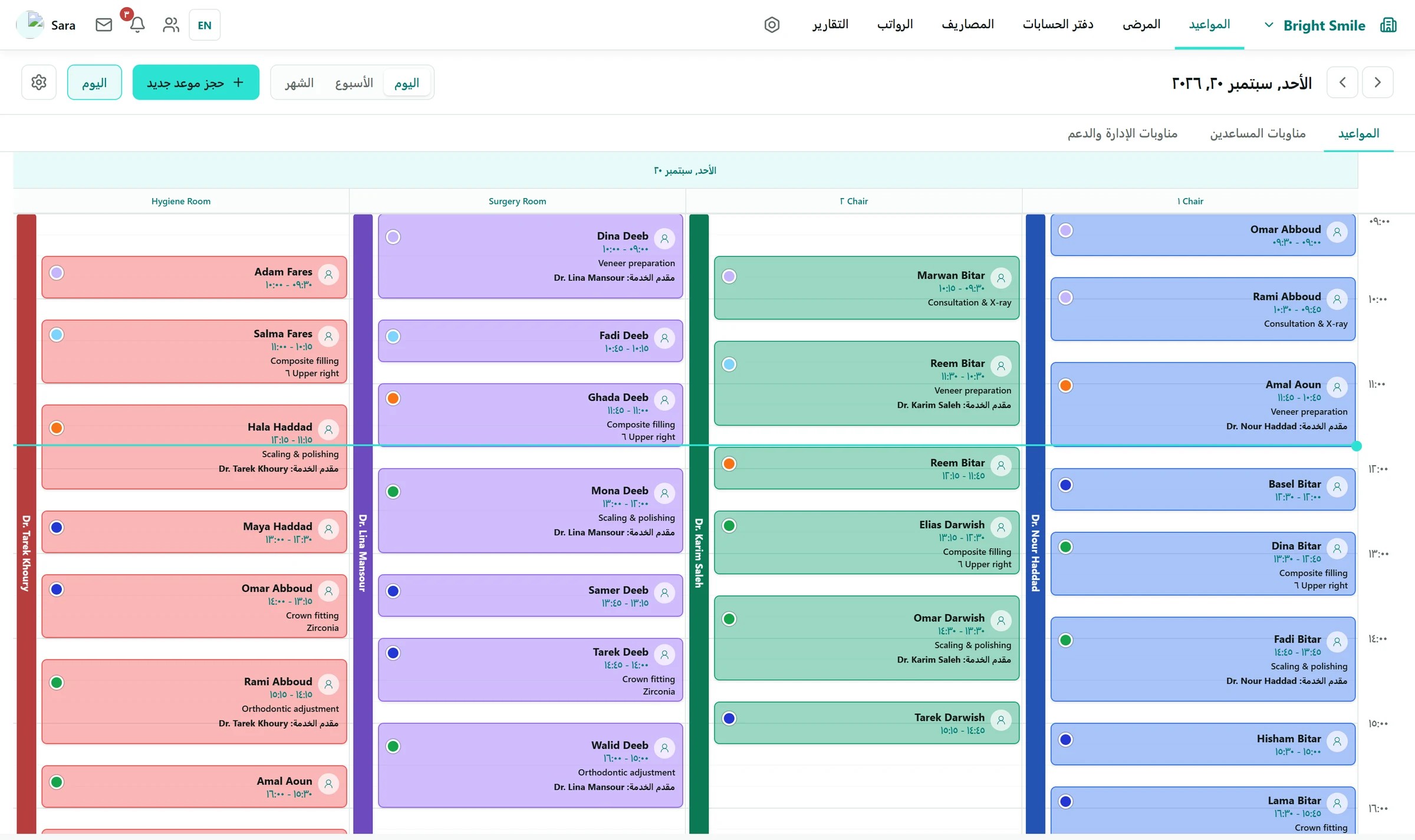Screen dimensions: 1415x840
Task: Open the المرضى patients menu
Action: click(x=1141, y=25)
